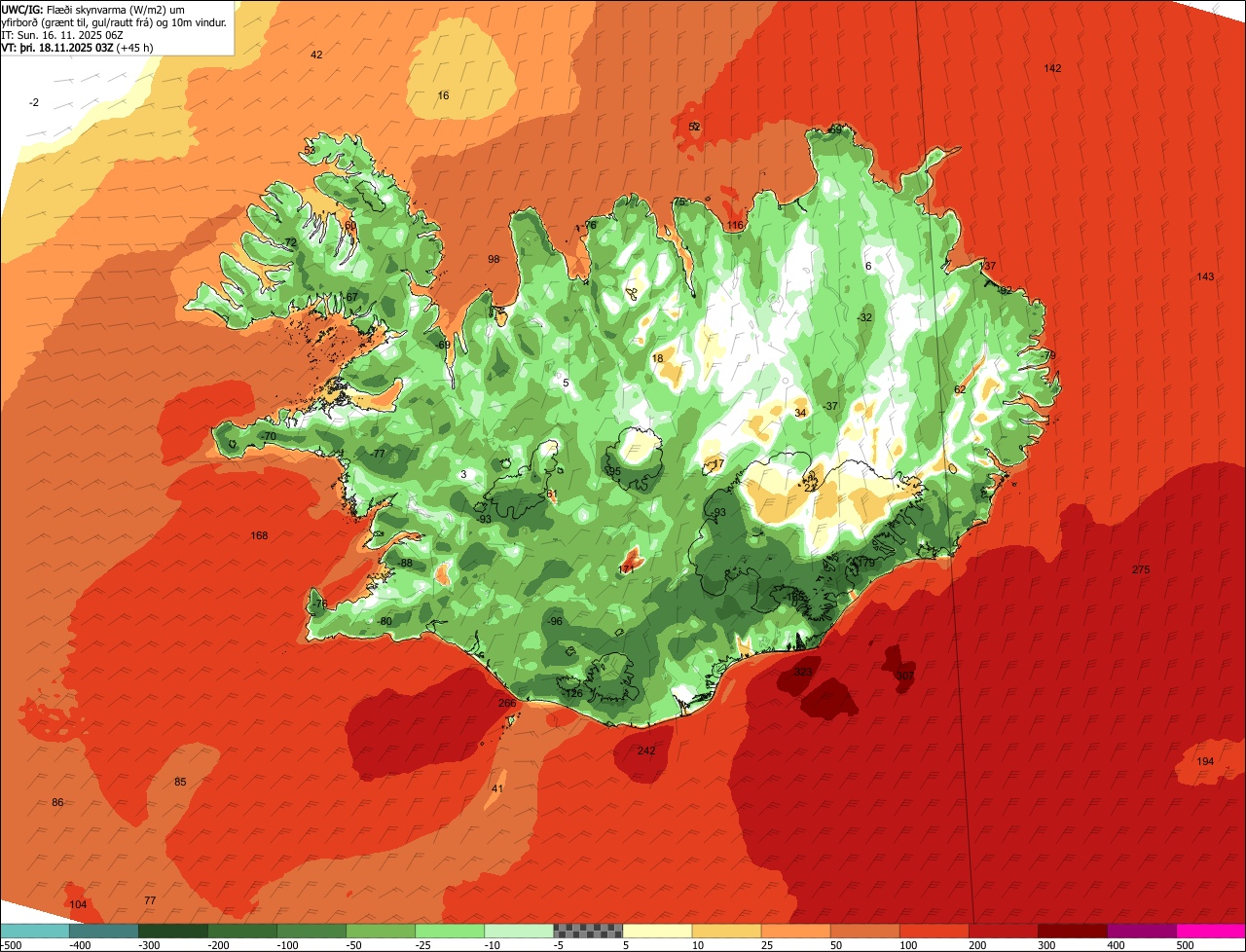Click the '-300' legend label

[x=149, y=944]
